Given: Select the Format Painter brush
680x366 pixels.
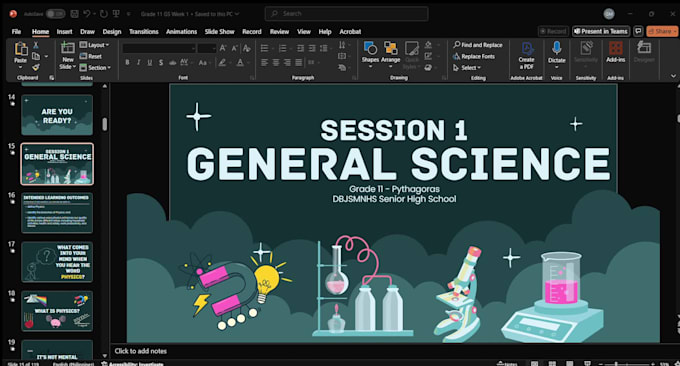Looking at the screenshot, I should click(36, 67).
